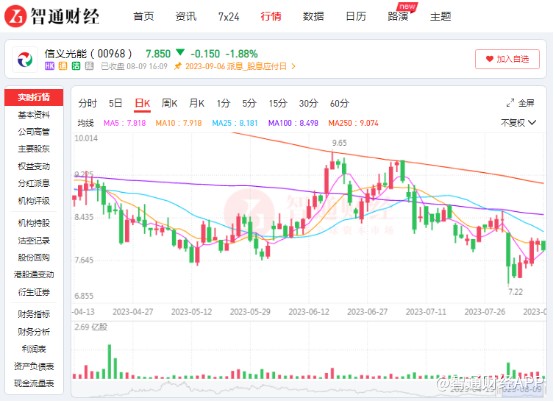The image size is (554, 402).
Task: Click the pin icon before dividend notice
Action: pos(178,66)
